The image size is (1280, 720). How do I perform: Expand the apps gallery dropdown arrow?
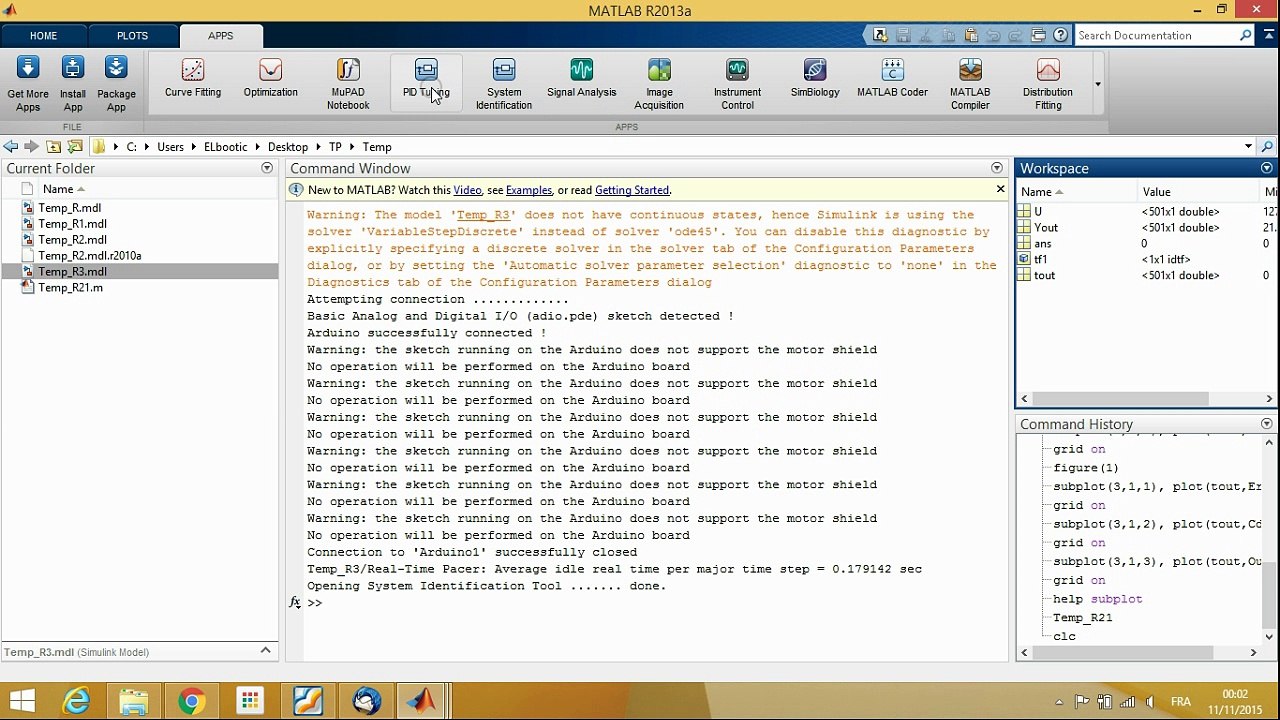coord(1097,84)
